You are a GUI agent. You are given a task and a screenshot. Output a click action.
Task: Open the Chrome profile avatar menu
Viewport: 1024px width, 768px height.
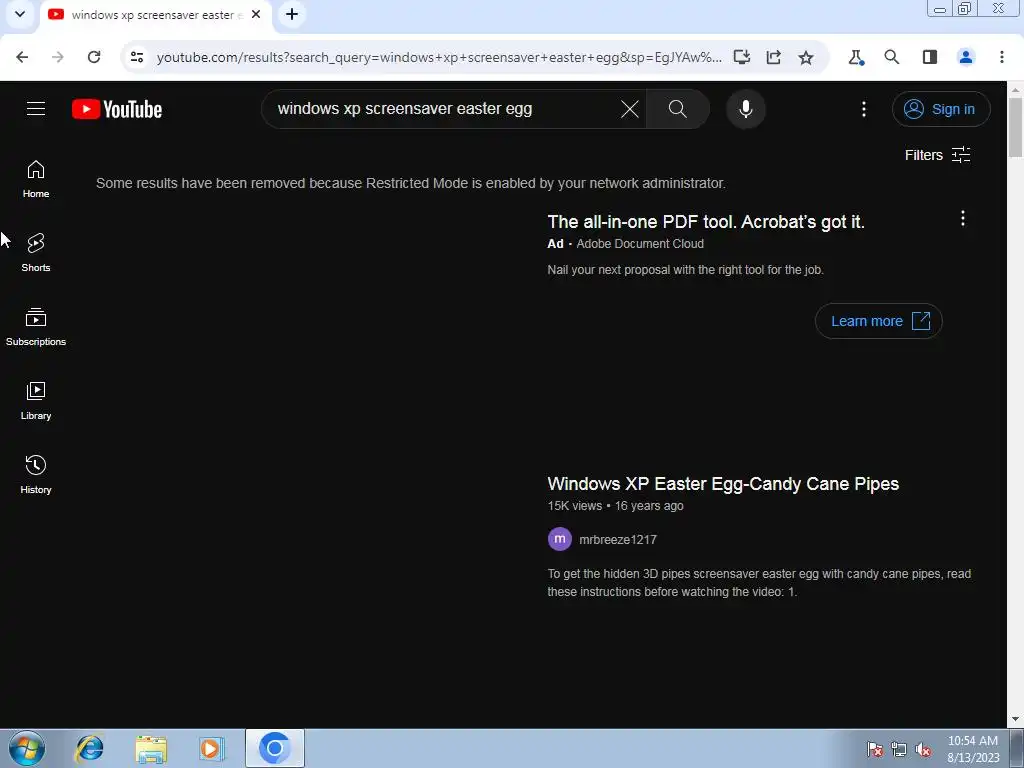coord(966,57)
